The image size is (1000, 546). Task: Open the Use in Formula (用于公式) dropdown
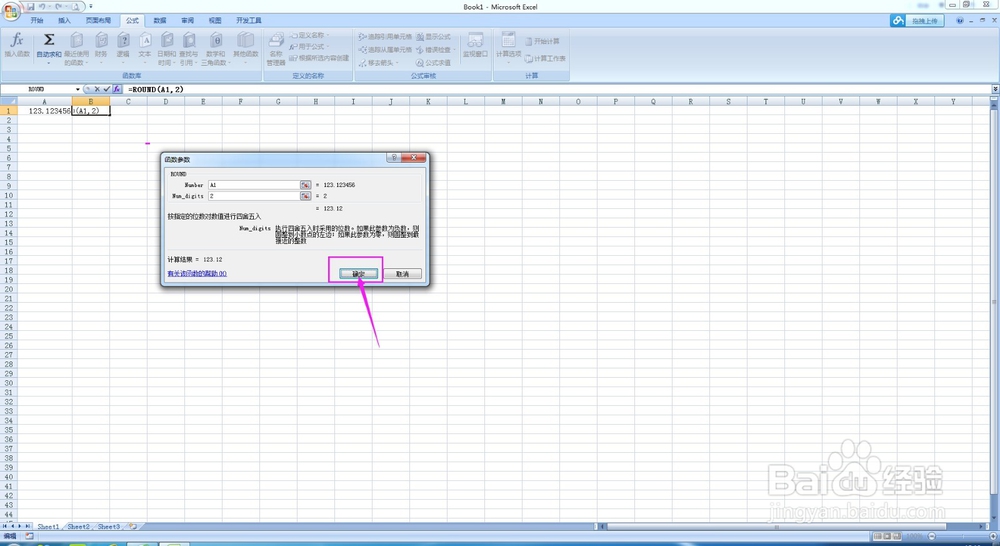(x=309, y=47)
